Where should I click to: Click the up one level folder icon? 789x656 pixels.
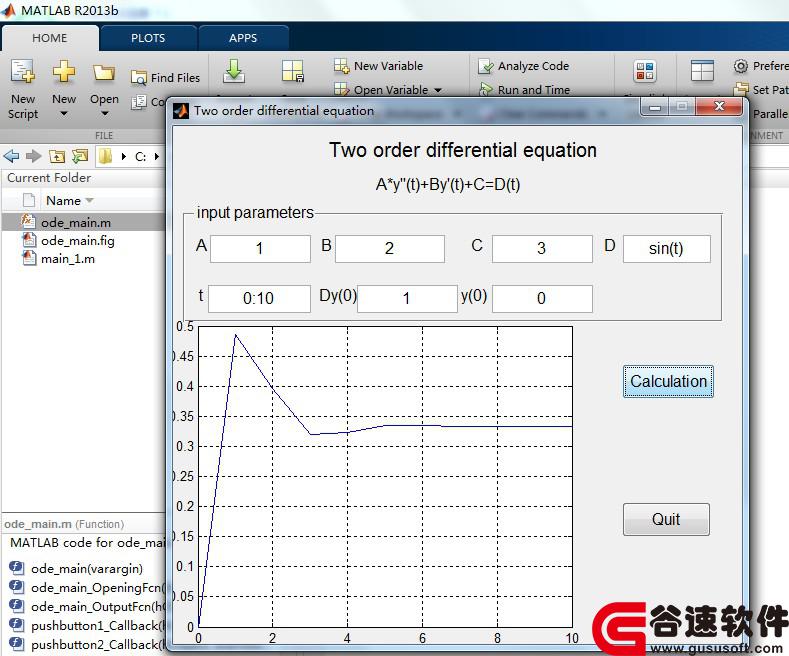click(x=57, y=156)
